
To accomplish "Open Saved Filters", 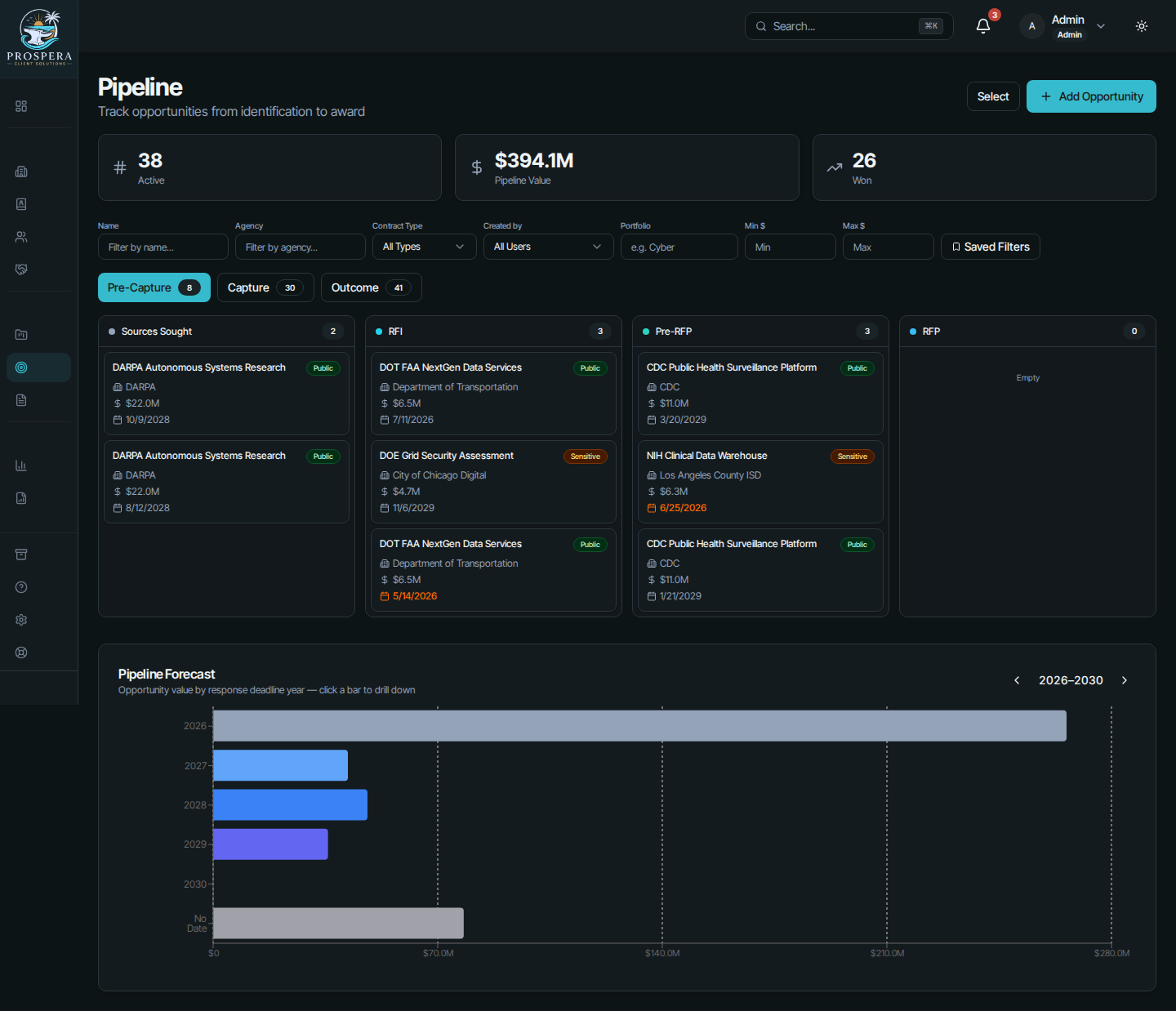I will click(x=990, y=247).
